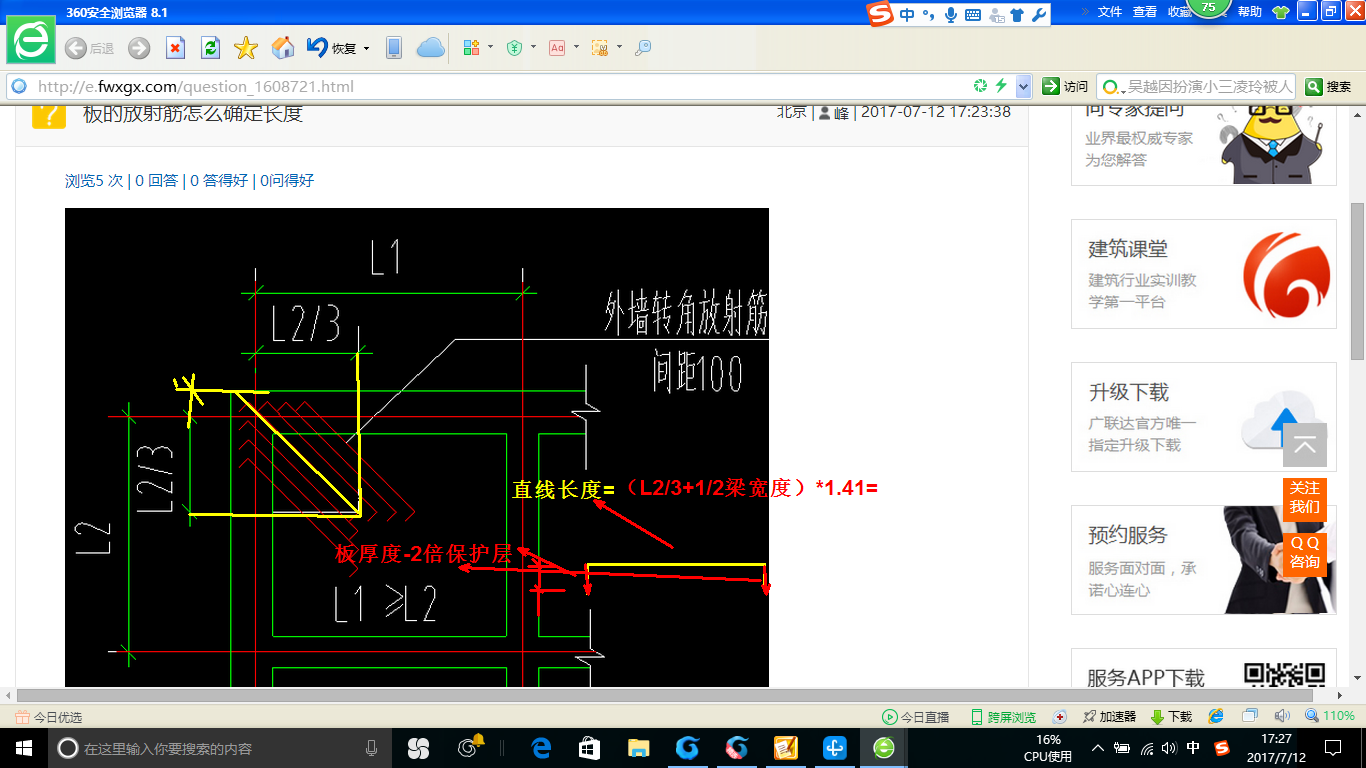Toggle Sogou Chinese/English 中 mode

point(907,14)
